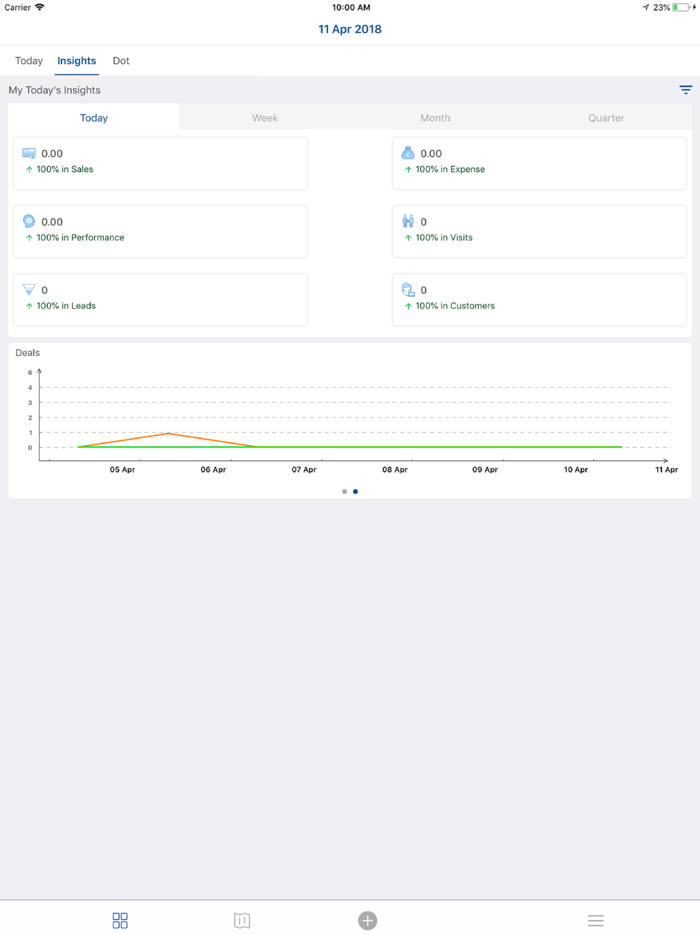The width and height of the screenshot is (700, 934).
Task: Open the Dot tab
Action: click(121, 61)
